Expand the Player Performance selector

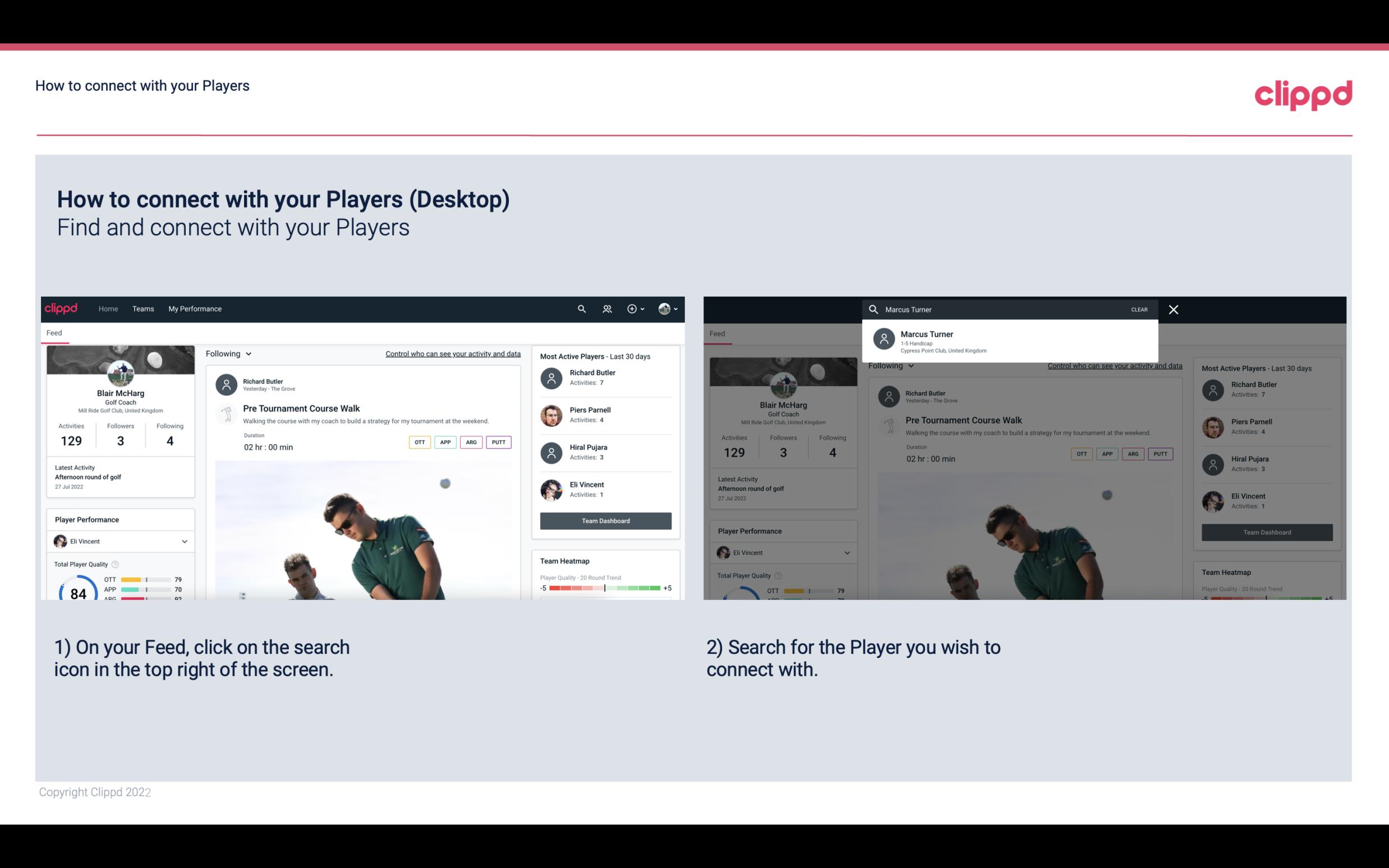183,541
